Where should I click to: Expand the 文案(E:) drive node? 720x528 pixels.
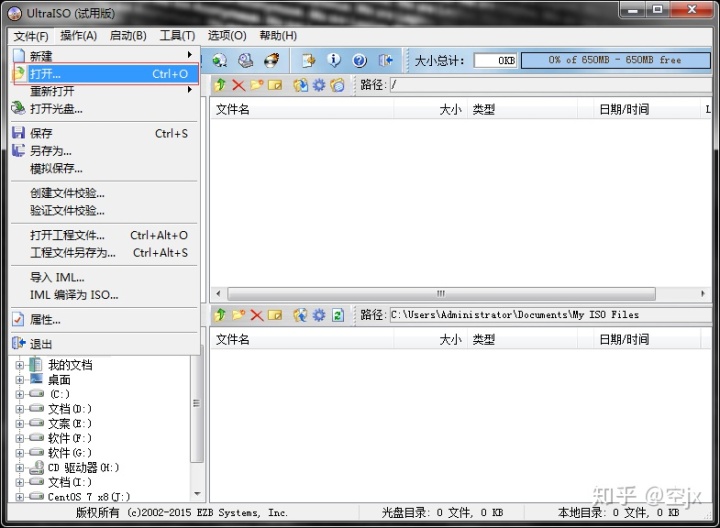point(20,424)
